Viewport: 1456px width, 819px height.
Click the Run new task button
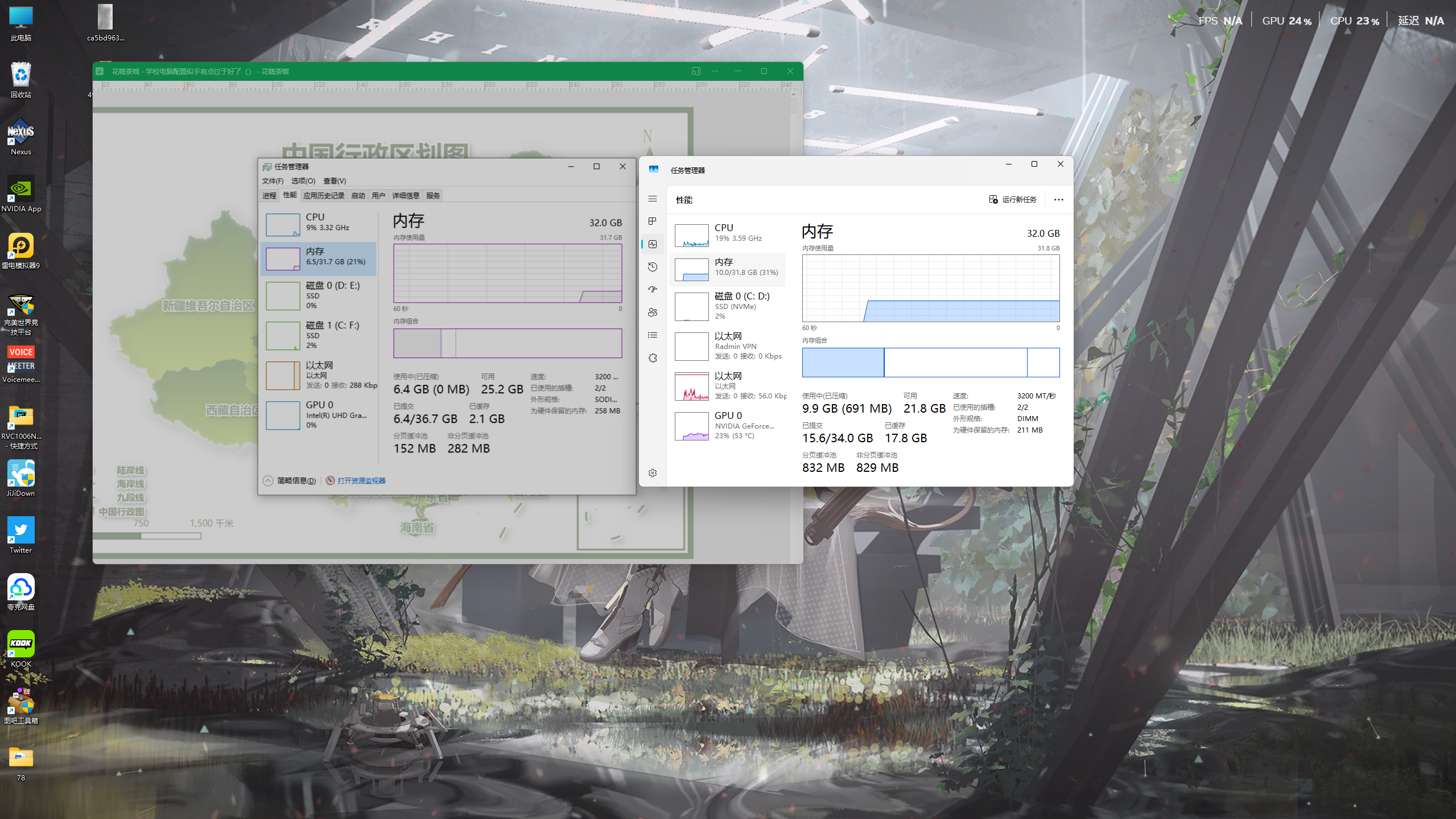click(1013, 200)
